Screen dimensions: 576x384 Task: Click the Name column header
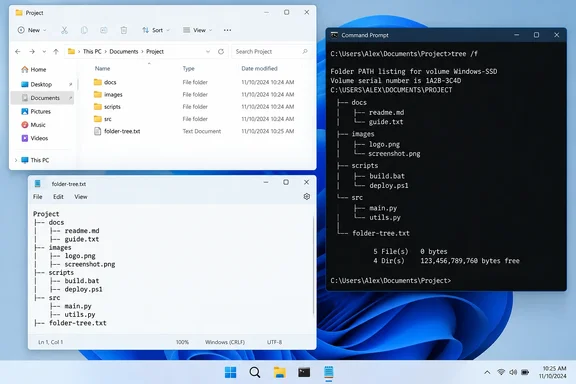point(102,68)
